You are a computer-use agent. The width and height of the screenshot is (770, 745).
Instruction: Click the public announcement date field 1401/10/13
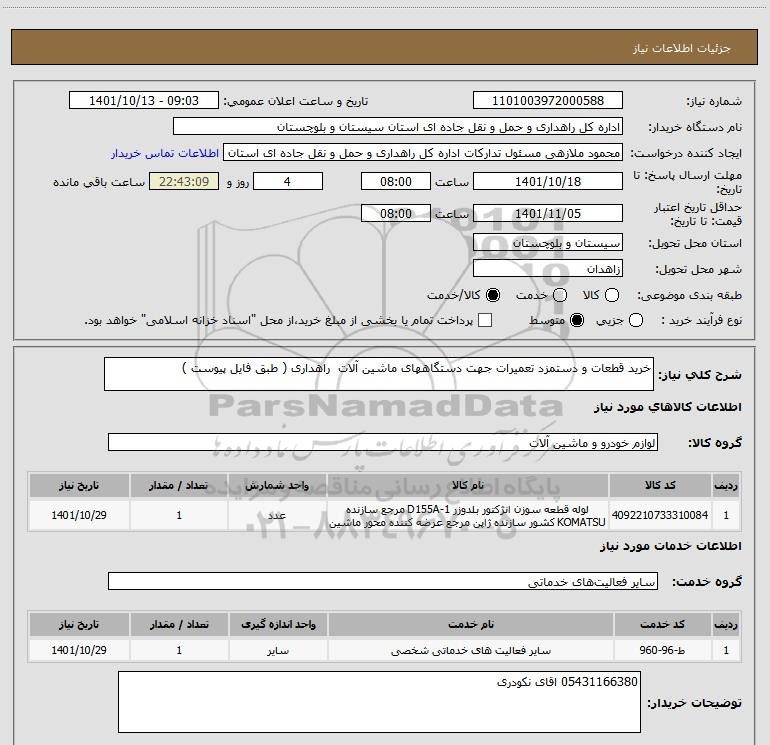[144, 101]
